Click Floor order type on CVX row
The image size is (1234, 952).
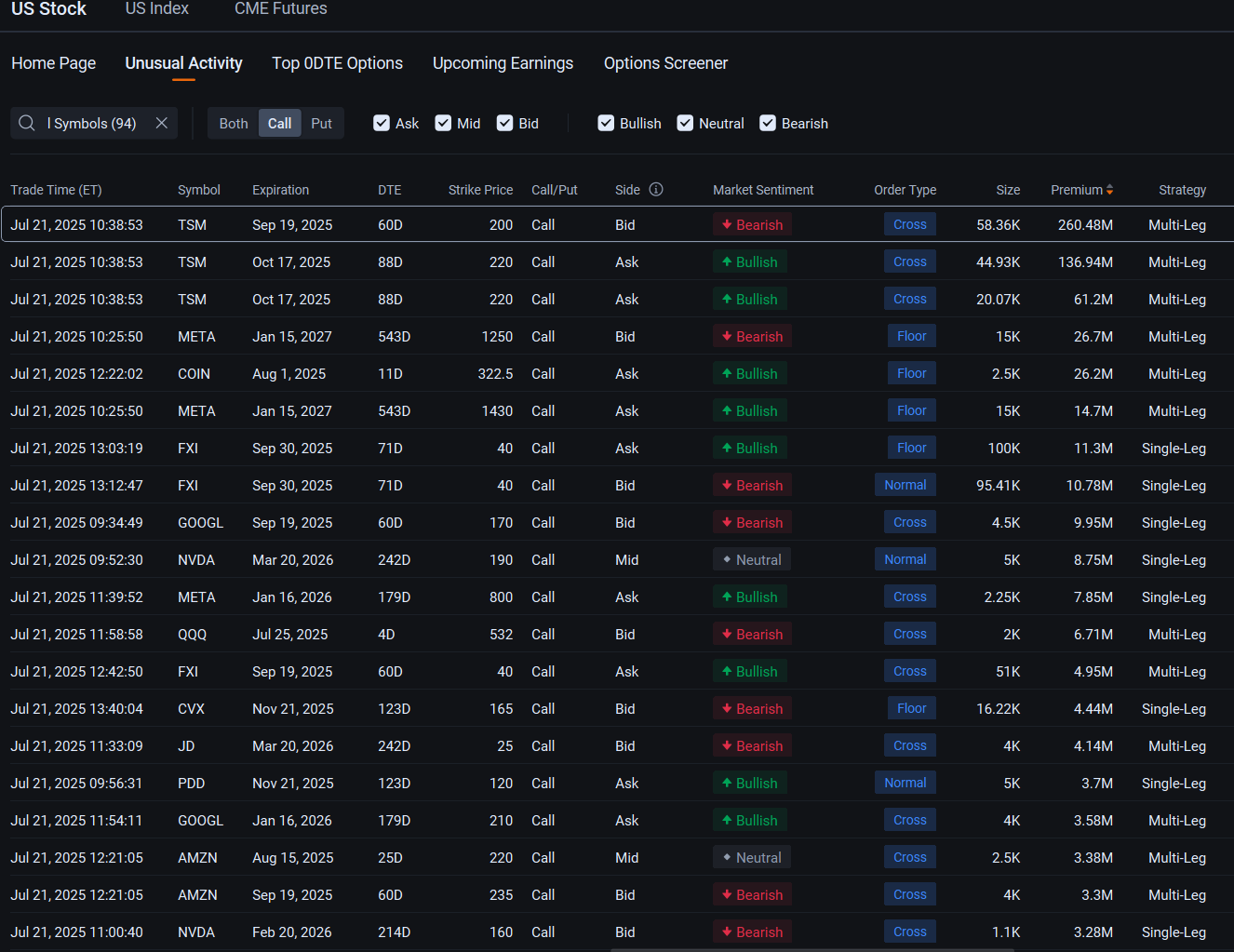pos(912,709)
